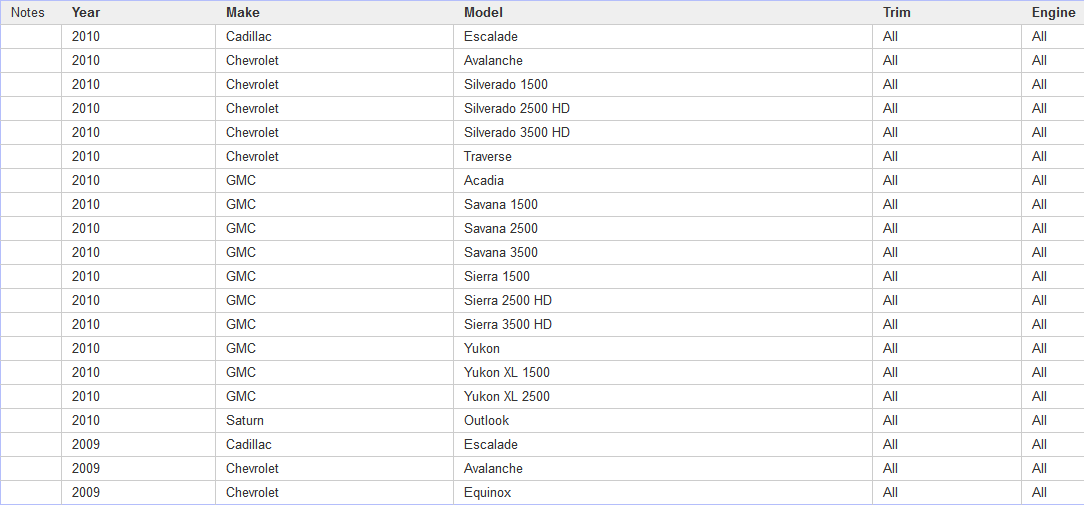Click the Trim column header
Screen dimensions: 1084x505
click(x=947, y=12)
